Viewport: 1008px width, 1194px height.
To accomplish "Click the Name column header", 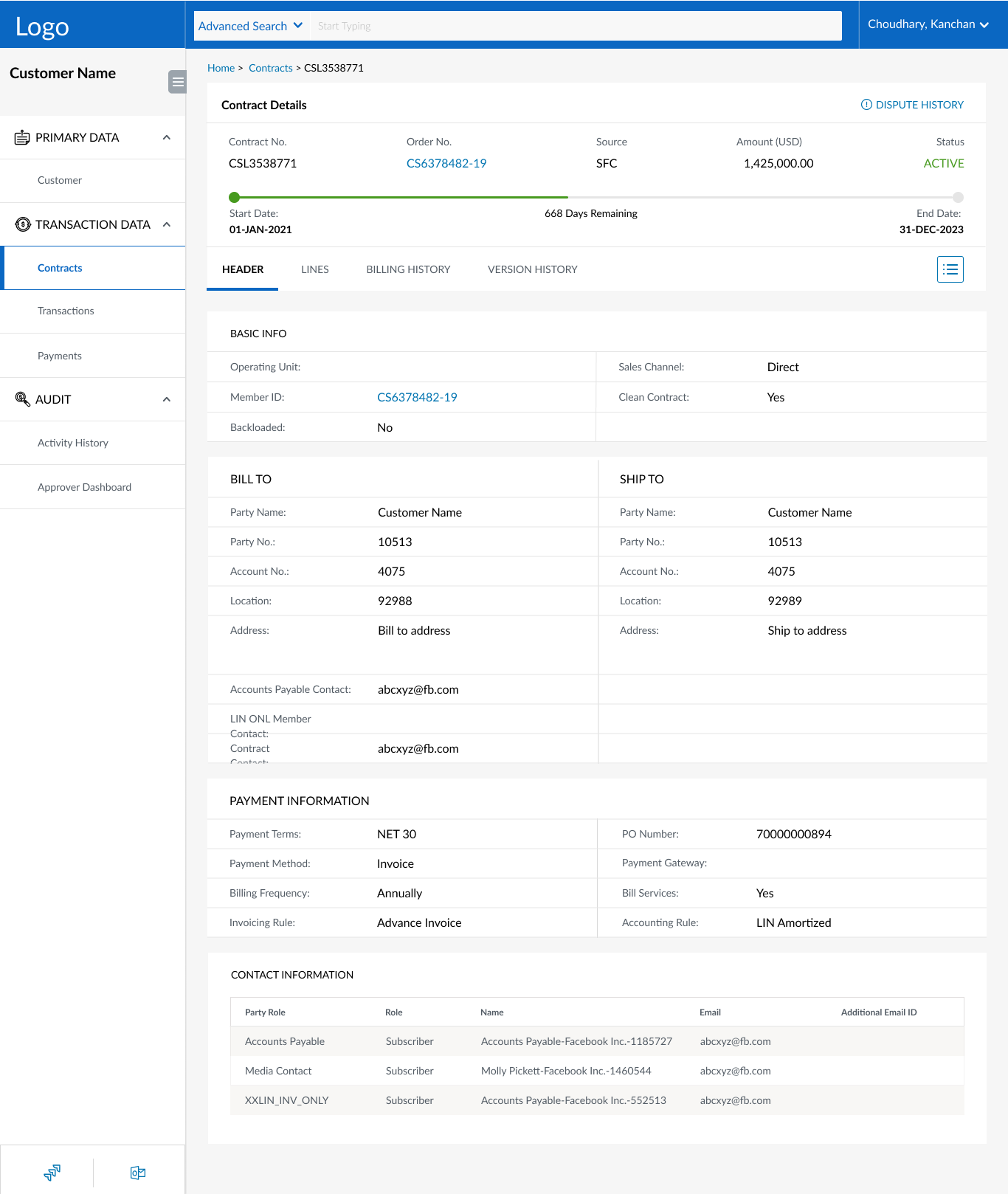I will tap(492, 1012).
